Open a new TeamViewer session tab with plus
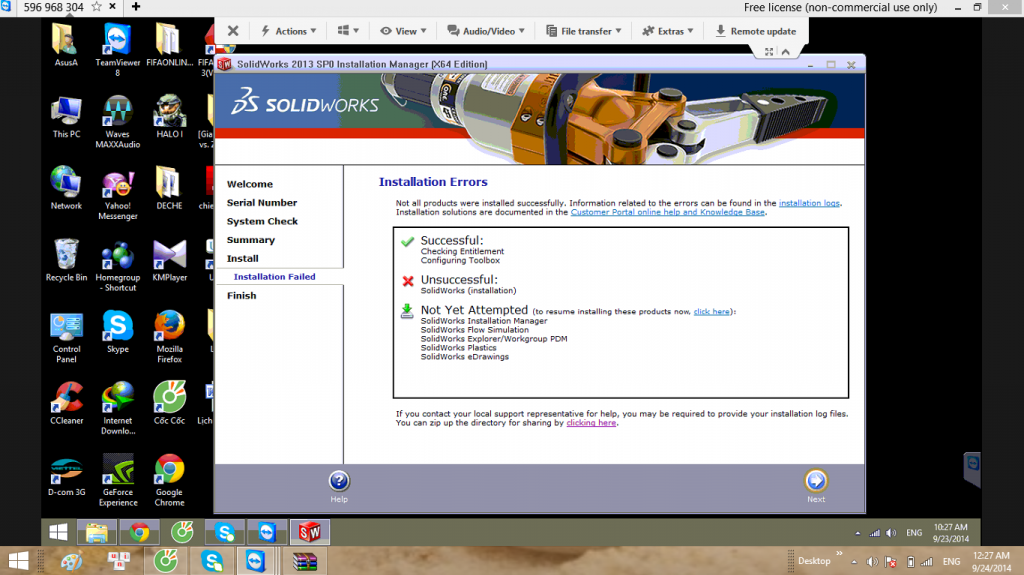 pos(136,7)
